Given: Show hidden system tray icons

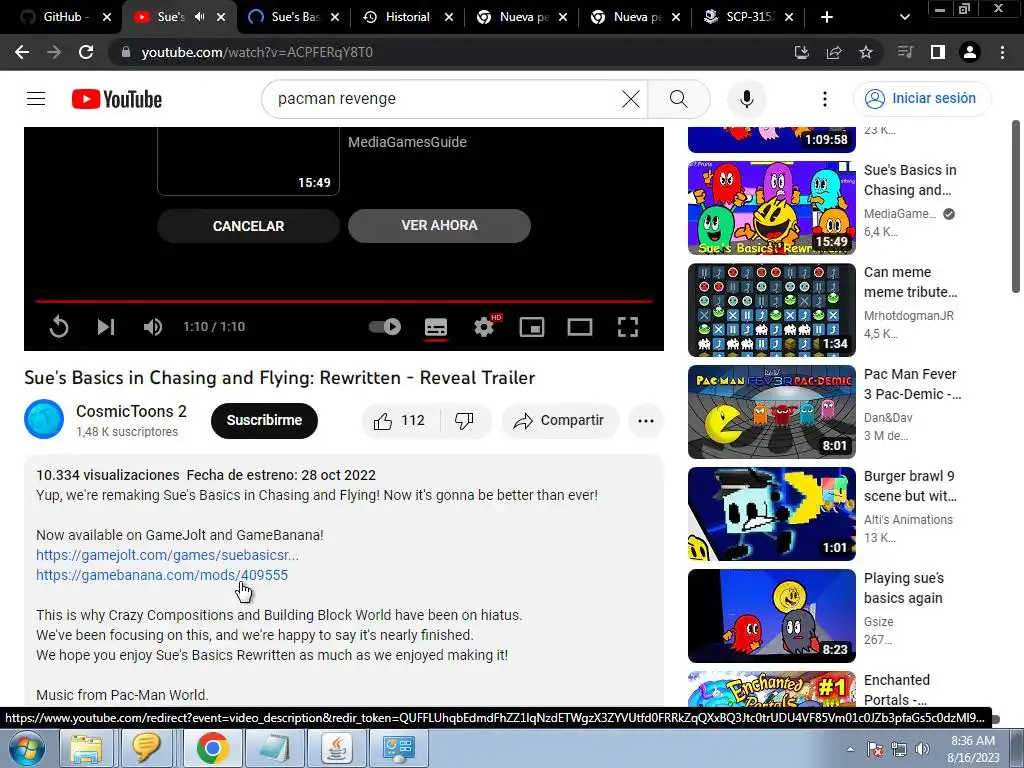Looking at the screenshot, I should point(850,749).
